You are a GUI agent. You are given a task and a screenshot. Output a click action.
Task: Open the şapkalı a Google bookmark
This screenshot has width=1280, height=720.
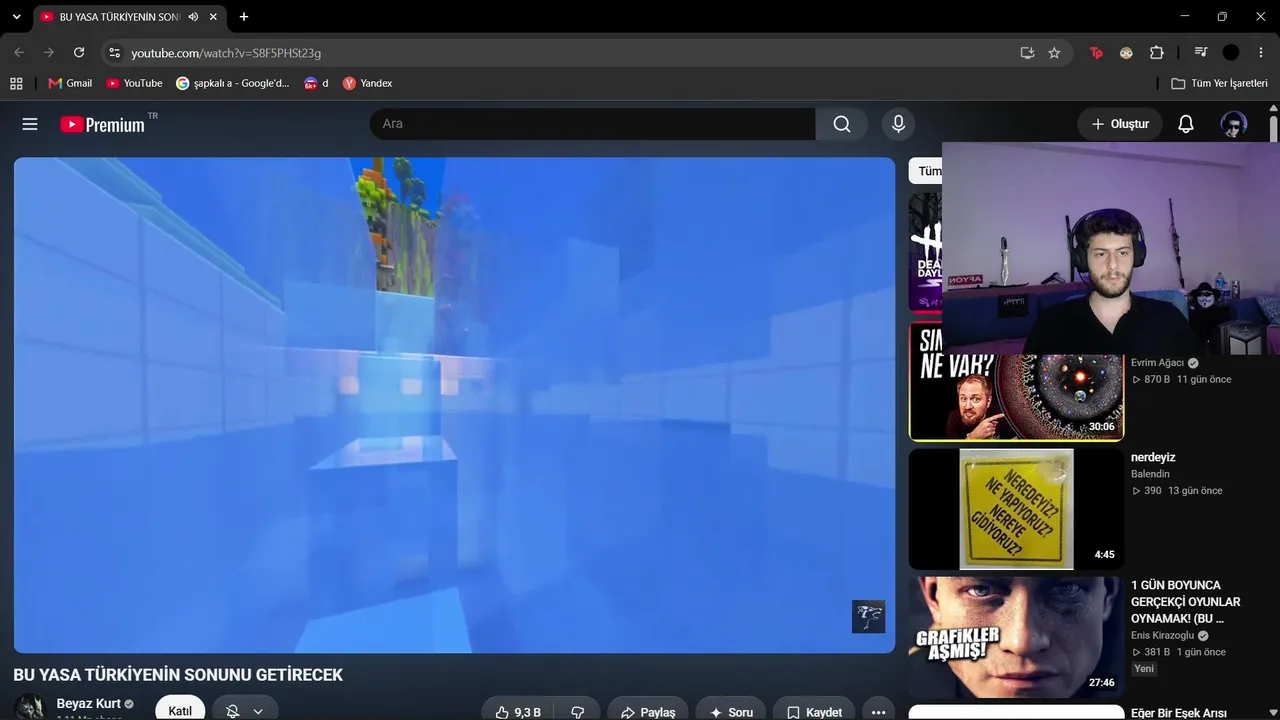tap(233, 84)
